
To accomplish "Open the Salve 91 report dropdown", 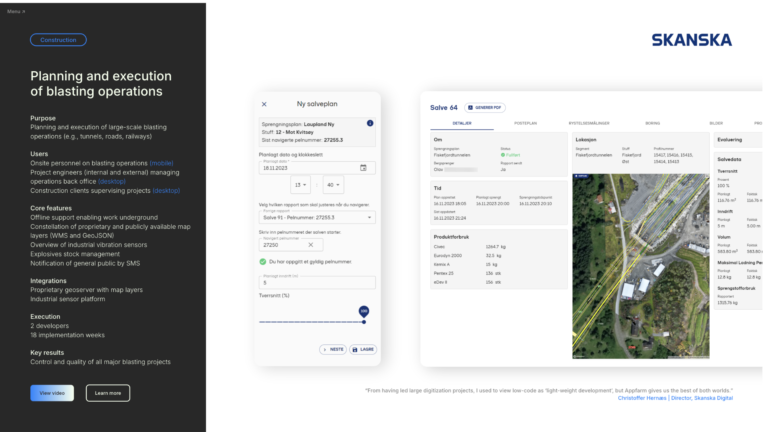I will pyautogui.click(x=315, y=216).
